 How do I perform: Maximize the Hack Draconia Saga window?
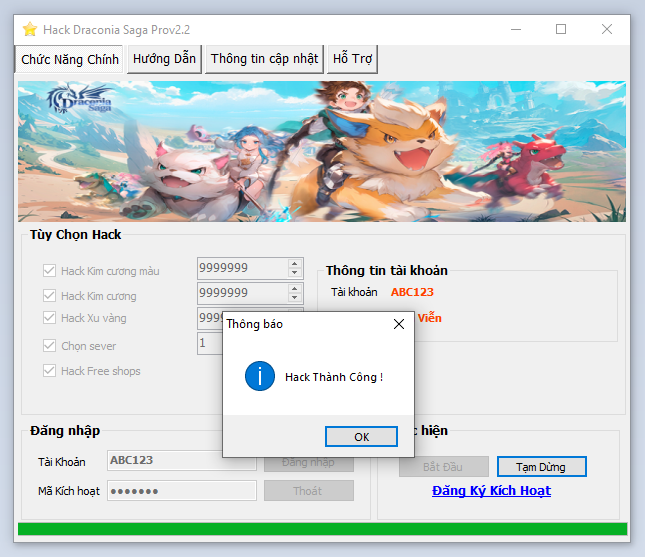click(x=561, y=29)
